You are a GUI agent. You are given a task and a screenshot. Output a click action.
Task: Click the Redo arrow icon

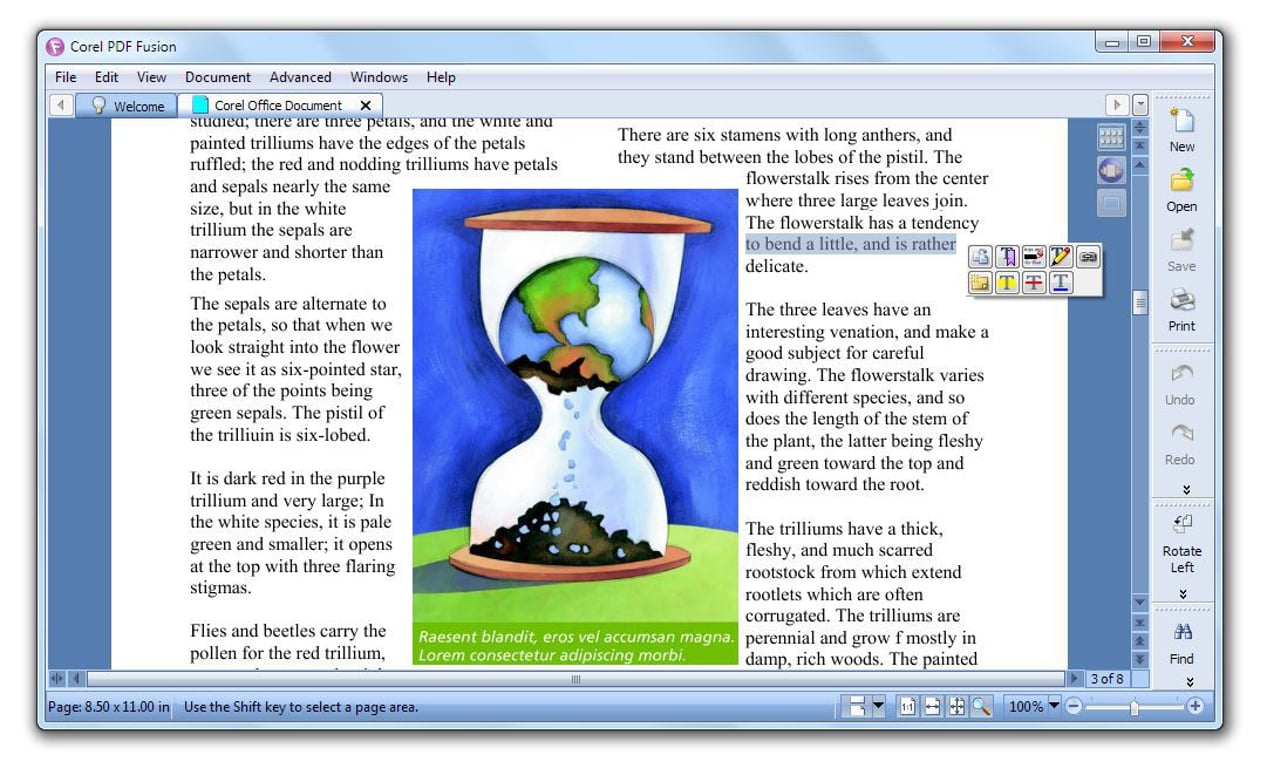coord(1181,433)
